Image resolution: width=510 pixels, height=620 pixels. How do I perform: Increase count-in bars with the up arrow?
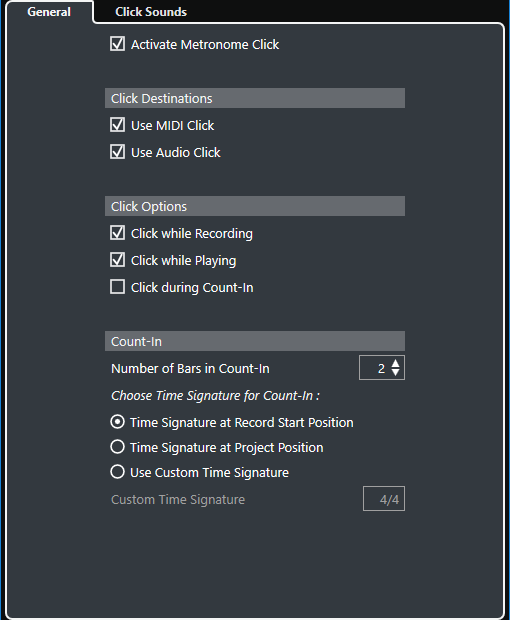point(395,363)
